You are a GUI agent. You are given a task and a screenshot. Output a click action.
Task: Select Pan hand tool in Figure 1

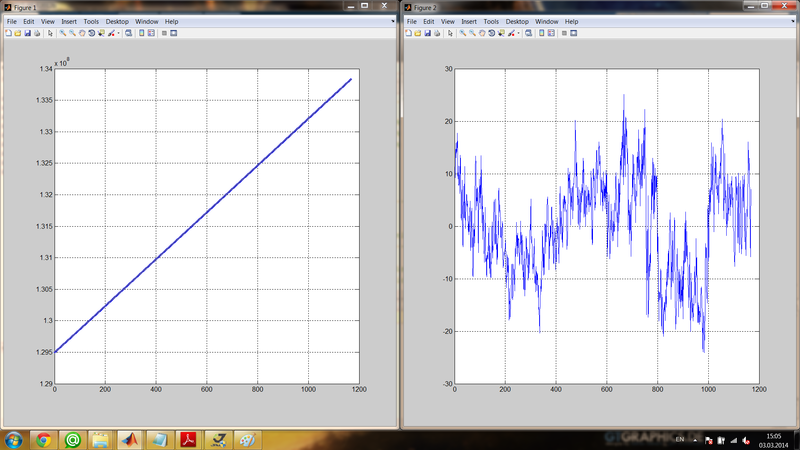(82, 33)
